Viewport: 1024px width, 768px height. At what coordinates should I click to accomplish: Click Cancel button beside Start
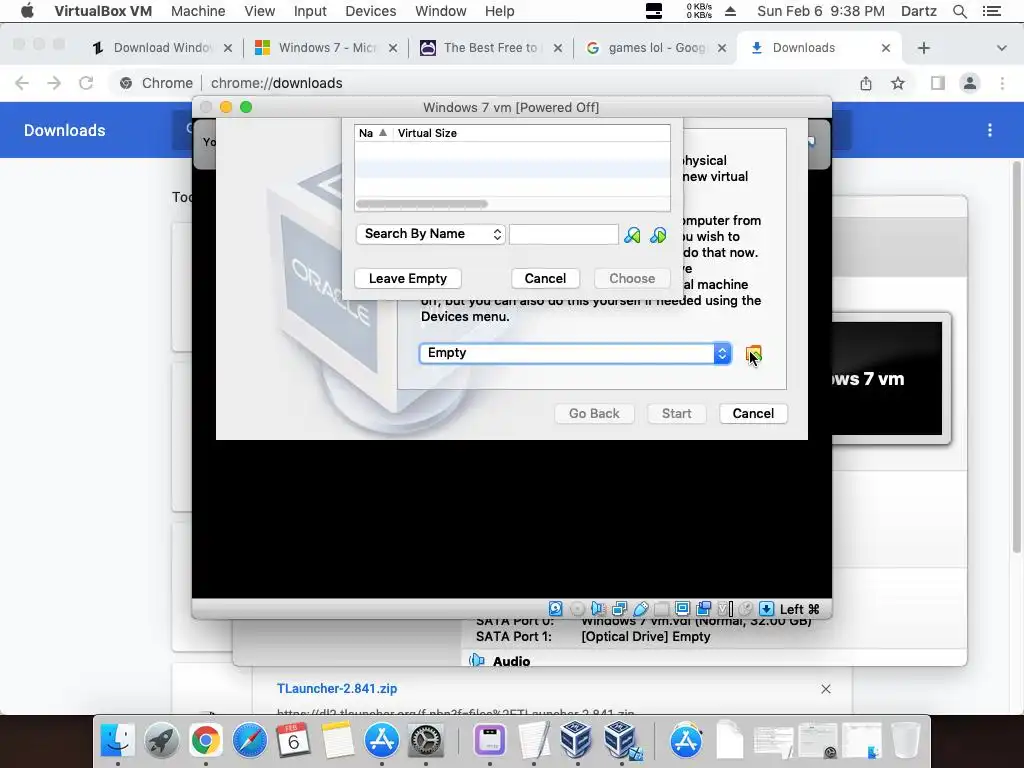pyautogui.click(x=753, y=413)
